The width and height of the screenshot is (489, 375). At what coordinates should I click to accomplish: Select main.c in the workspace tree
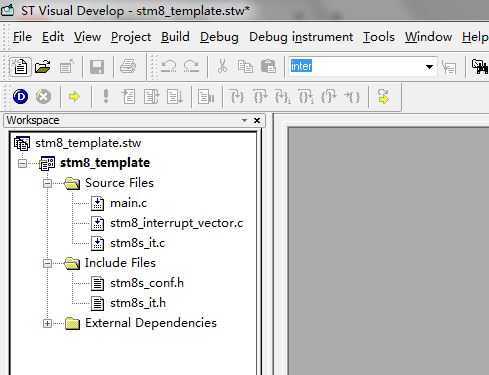[x=129, y=203]
